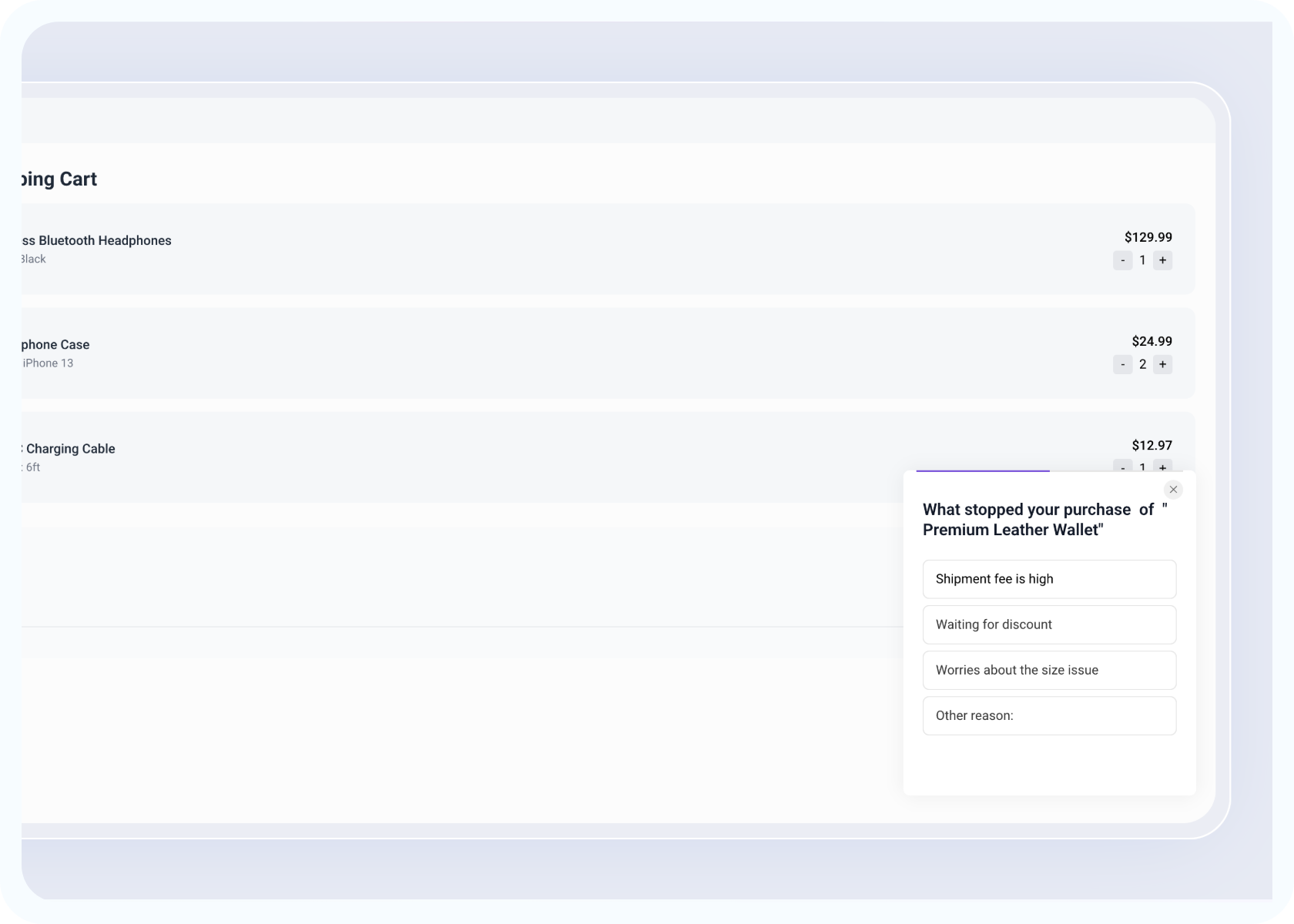Increase quantity of Bluetooth Headphones
Viewport: 1294px width, 924px height.
(x=1163, y=260)
